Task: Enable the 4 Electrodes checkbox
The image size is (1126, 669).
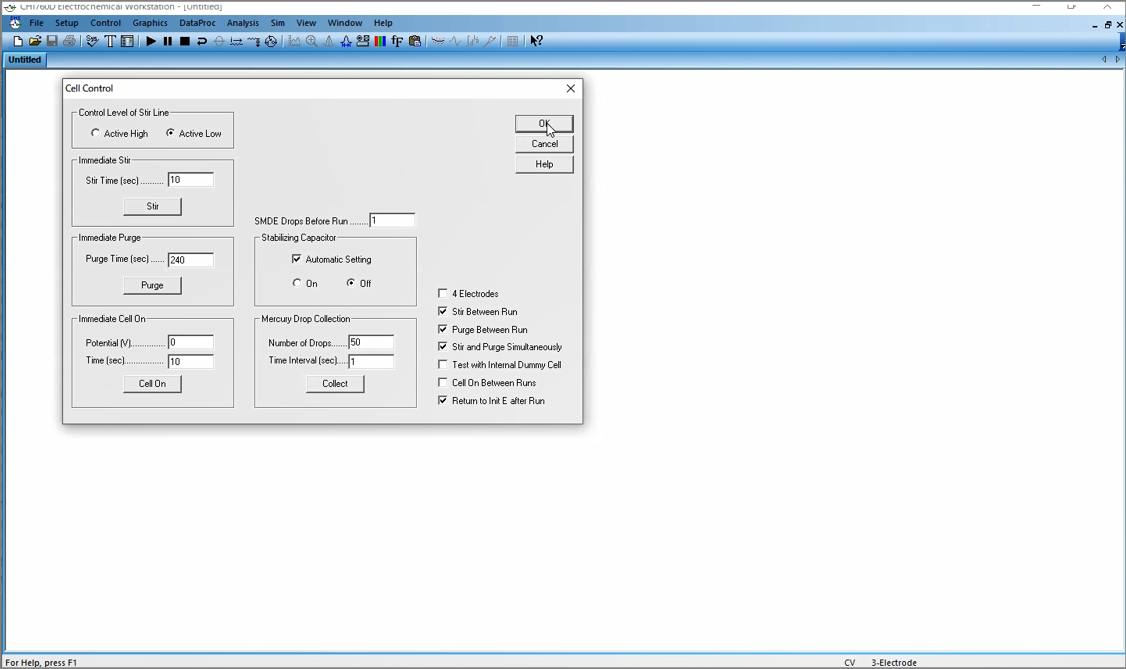Action: pos(443,294)
